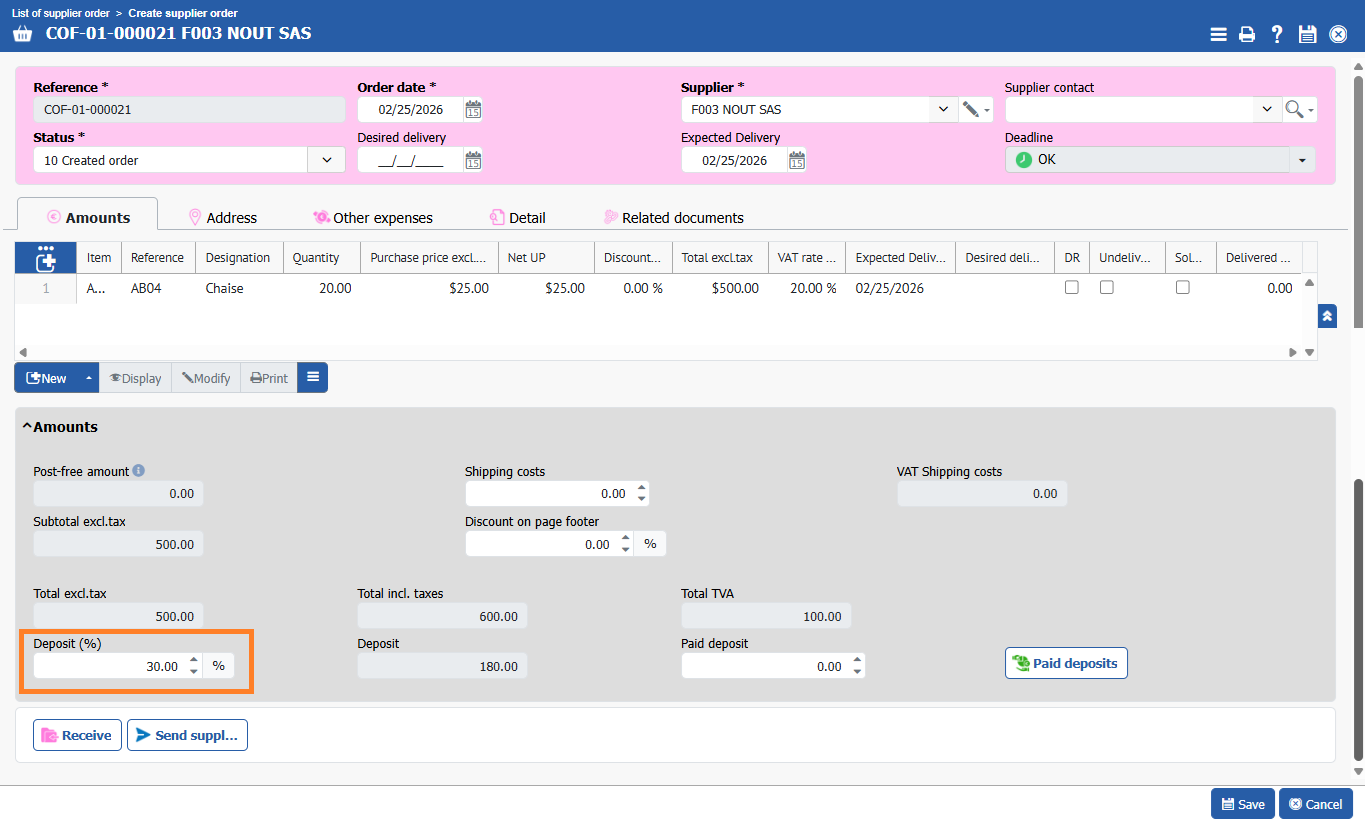This screenshot has height=828, width=1365.
Task: Check the DR checkbox for row 1
Action: 1072,287
